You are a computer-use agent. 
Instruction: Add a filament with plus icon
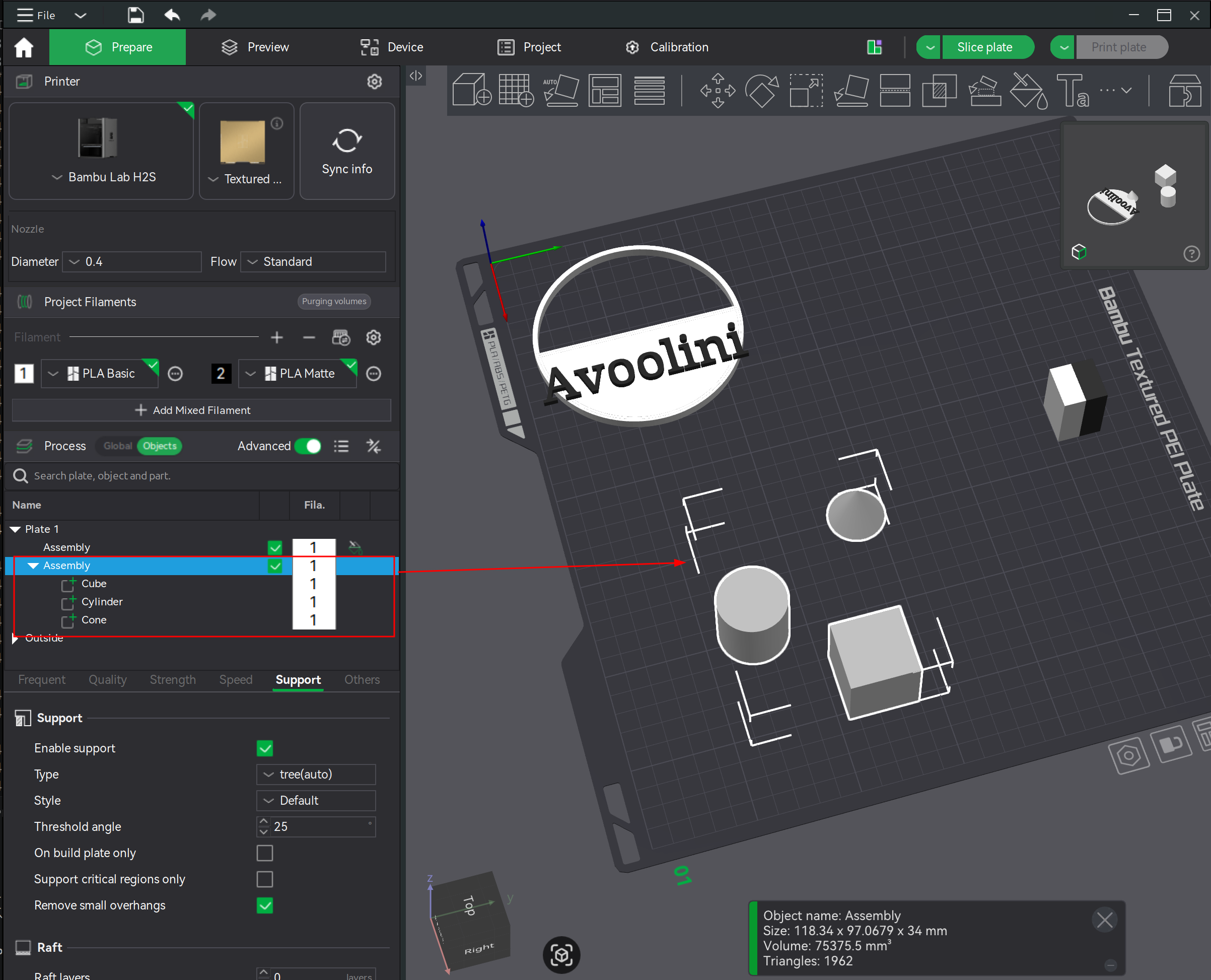tap(276, 337)
